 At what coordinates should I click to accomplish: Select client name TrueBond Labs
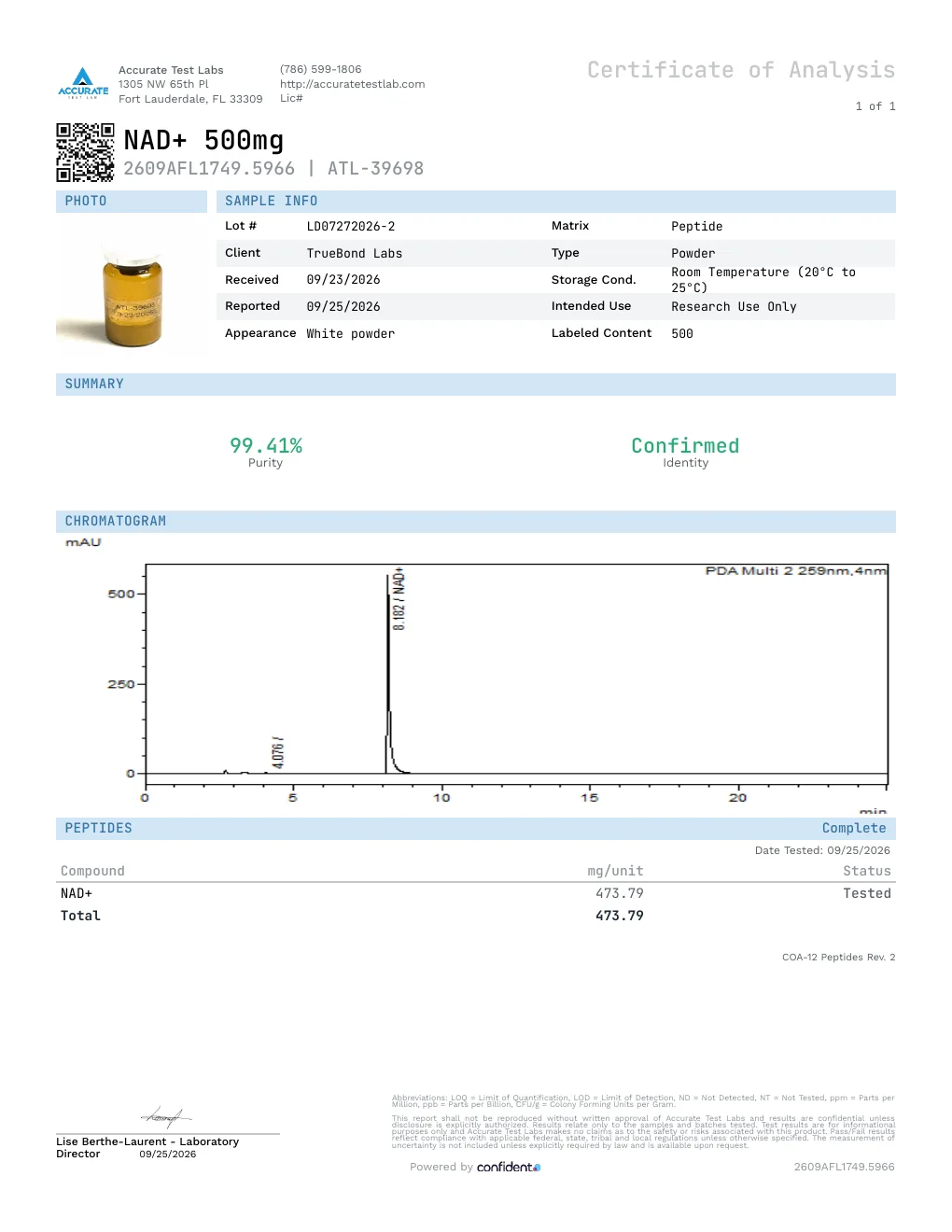355,254
